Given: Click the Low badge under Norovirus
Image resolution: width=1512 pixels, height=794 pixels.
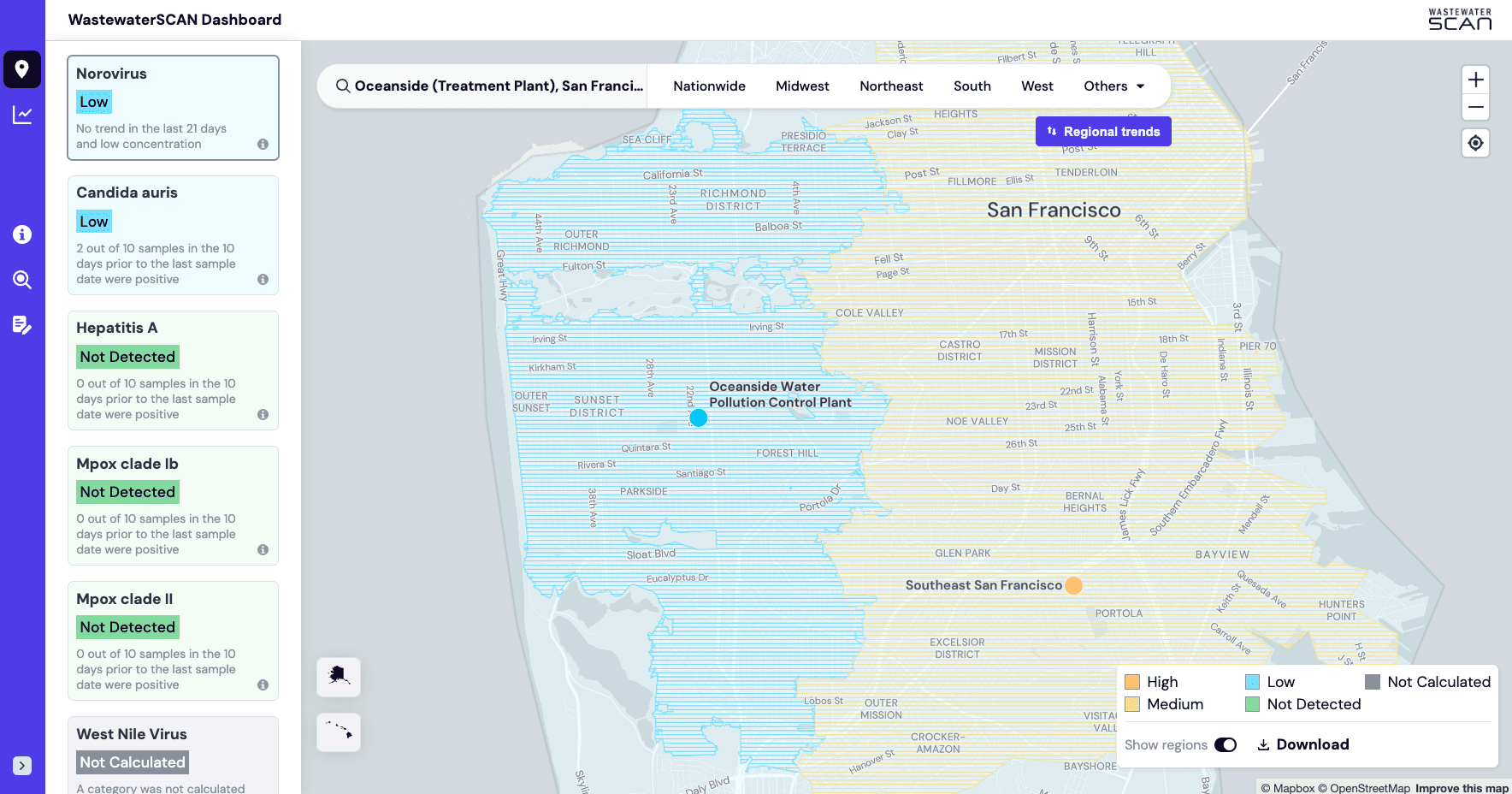Looking at the screenshot, I should coord(94,102).
